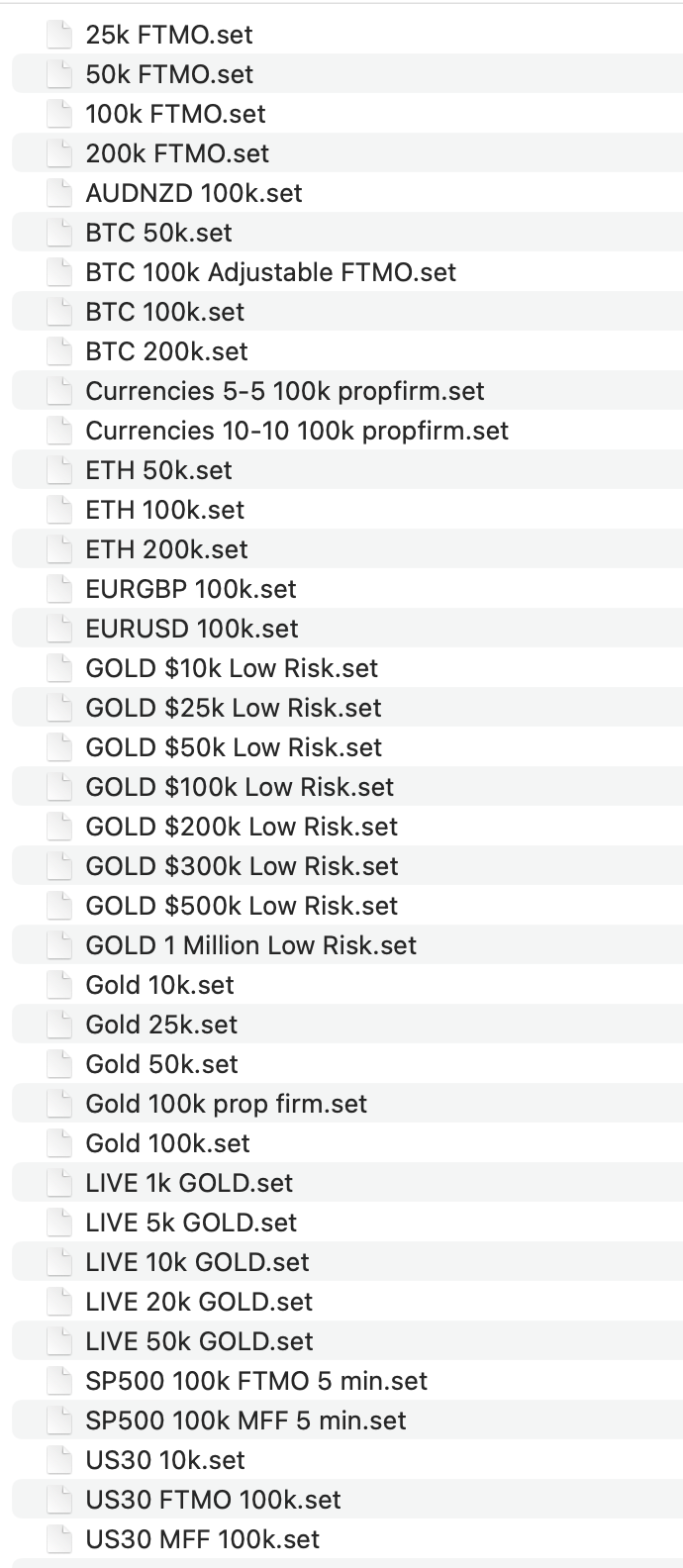Pick the EURGBP 100k.set file
The width and height of the screenshot is (683, 1568).
coord(191,589)
